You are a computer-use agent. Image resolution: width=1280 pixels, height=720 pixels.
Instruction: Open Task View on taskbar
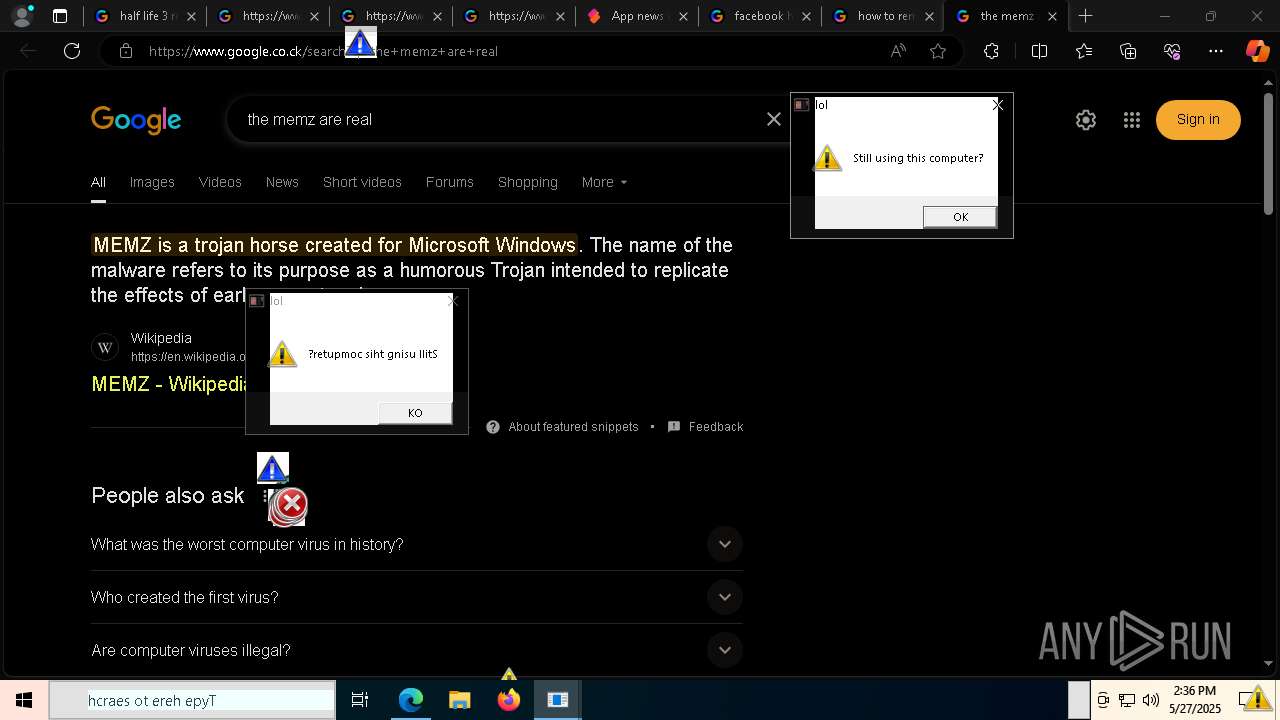click(360, 700)
